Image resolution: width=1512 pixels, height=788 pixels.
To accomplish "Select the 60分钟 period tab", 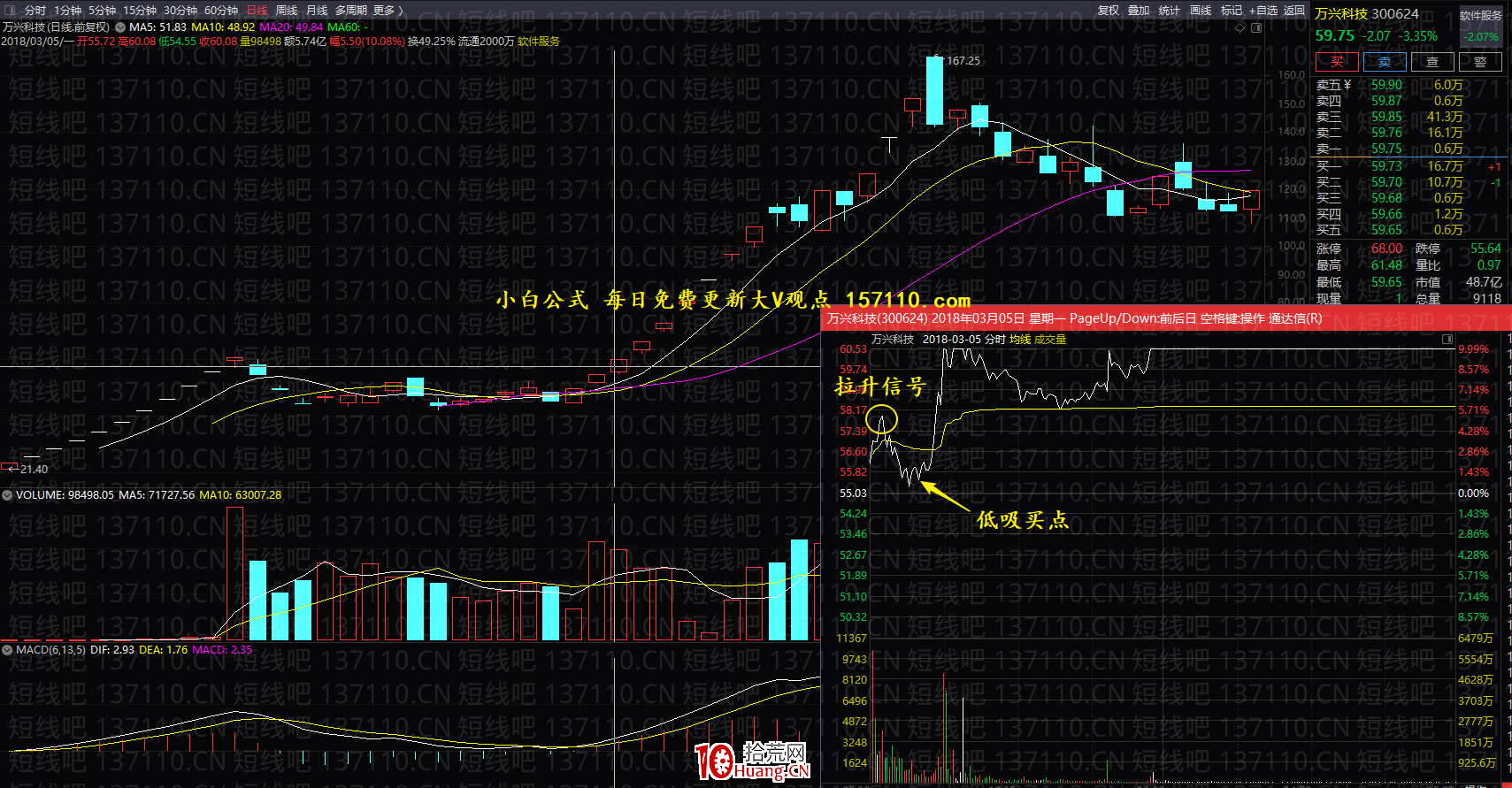I will pos(221,11).
